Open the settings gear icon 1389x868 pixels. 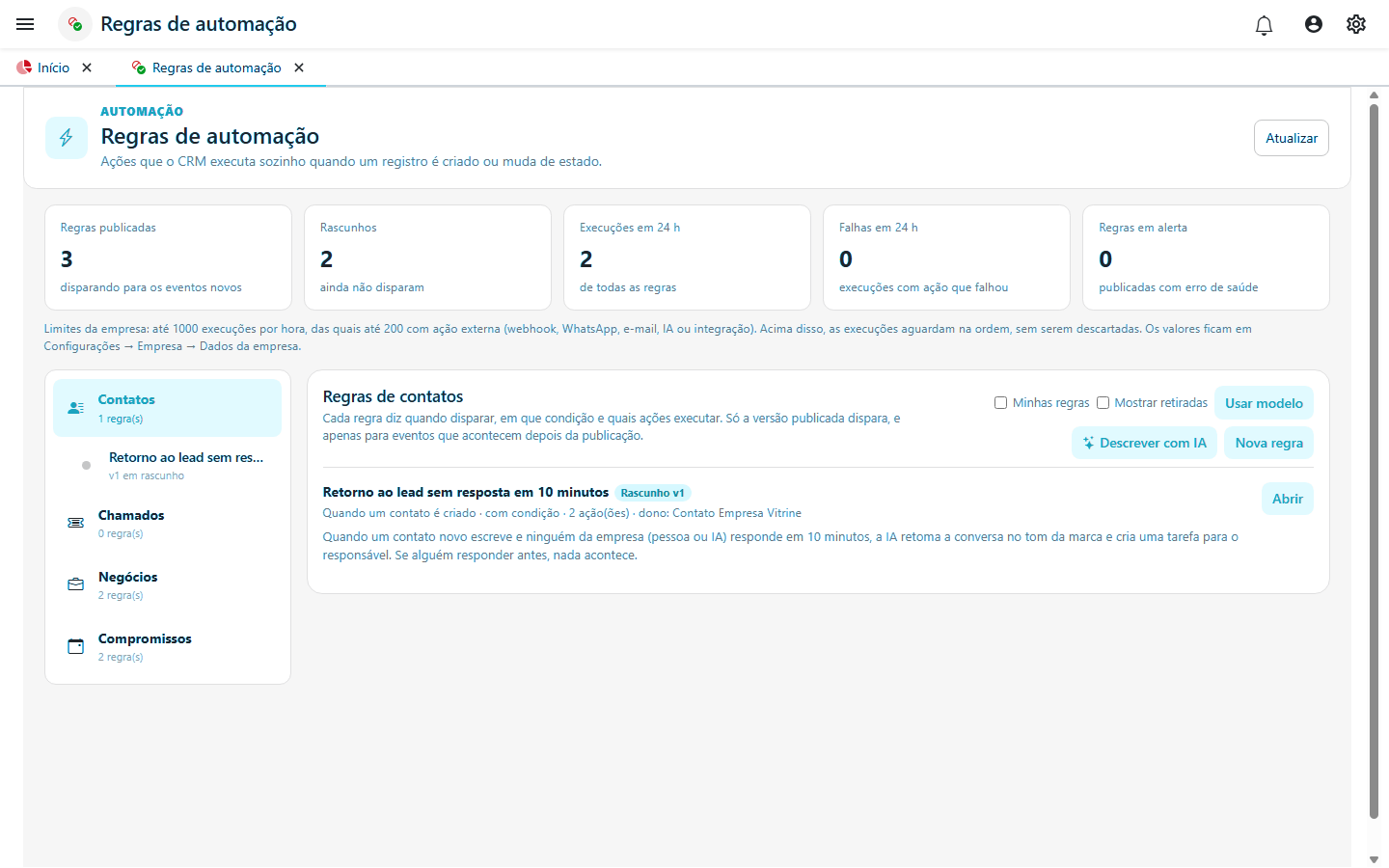pos(1356,24)
